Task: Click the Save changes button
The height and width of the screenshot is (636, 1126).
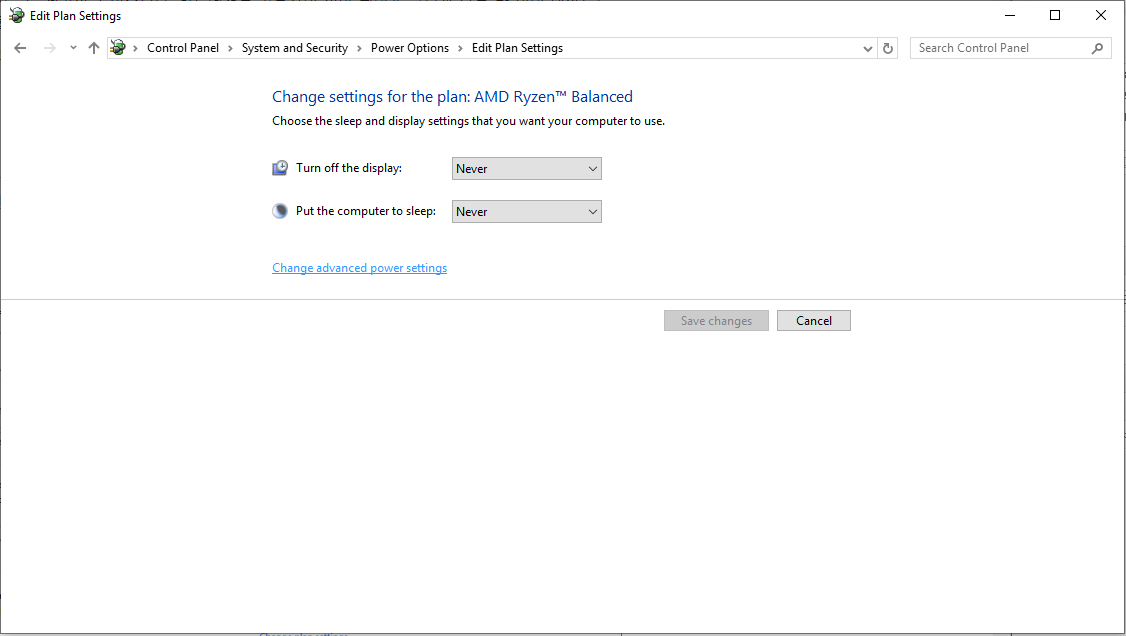Action: tap(716, 321)
